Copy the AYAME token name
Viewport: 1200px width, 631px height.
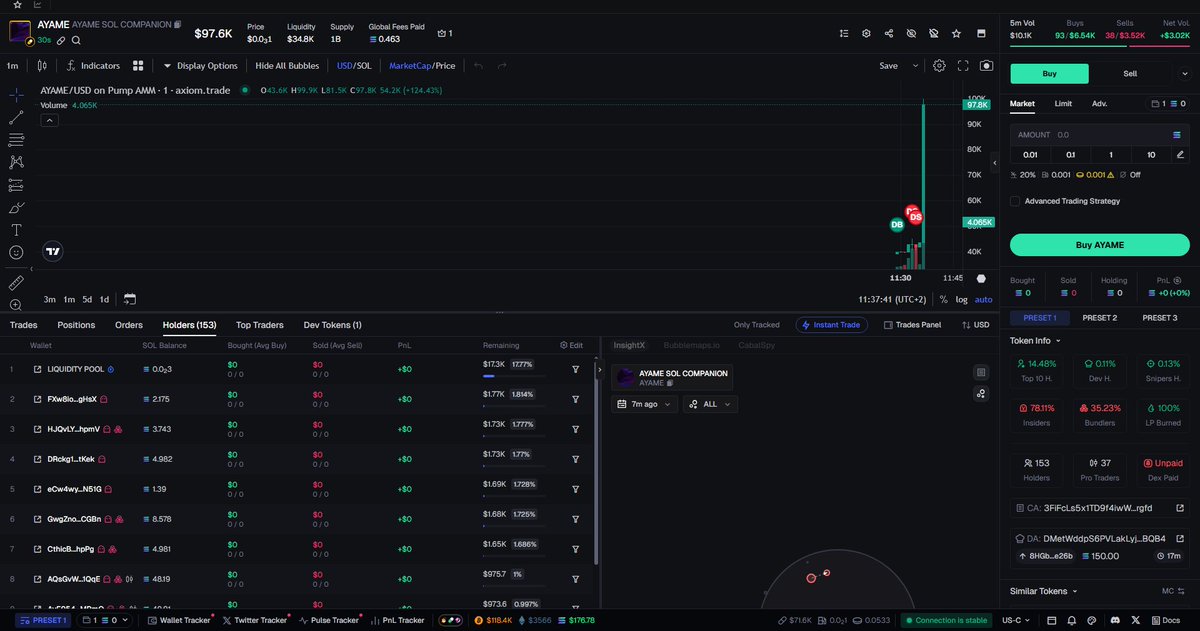pos(177,23)
